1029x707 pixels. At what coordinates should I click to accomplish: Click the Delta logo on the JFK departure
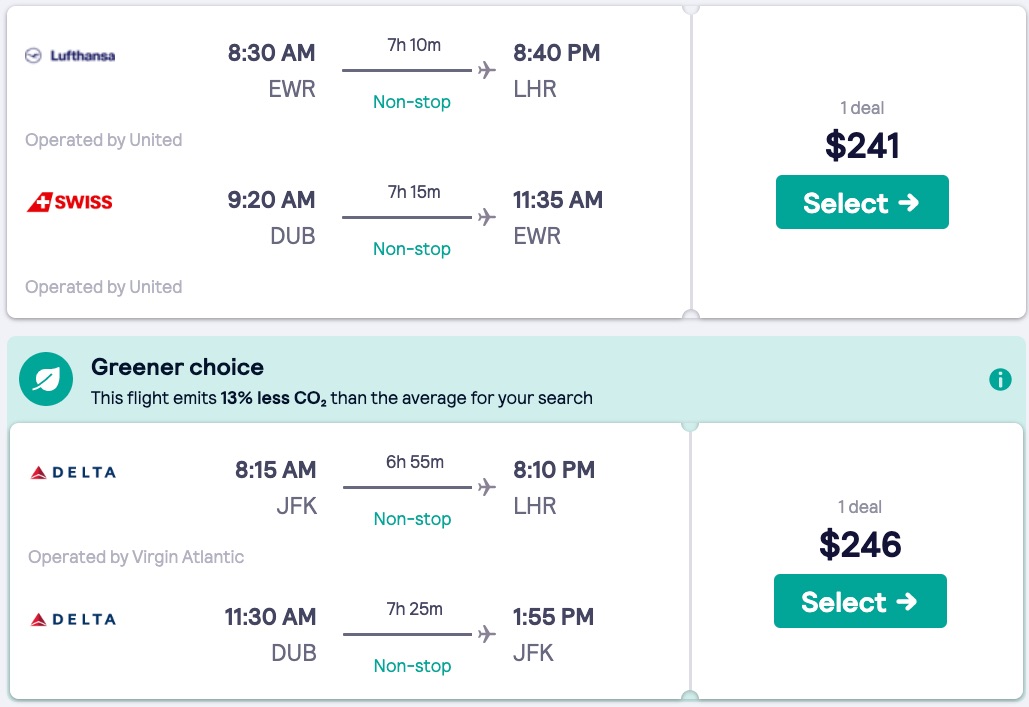pos(74,472)
